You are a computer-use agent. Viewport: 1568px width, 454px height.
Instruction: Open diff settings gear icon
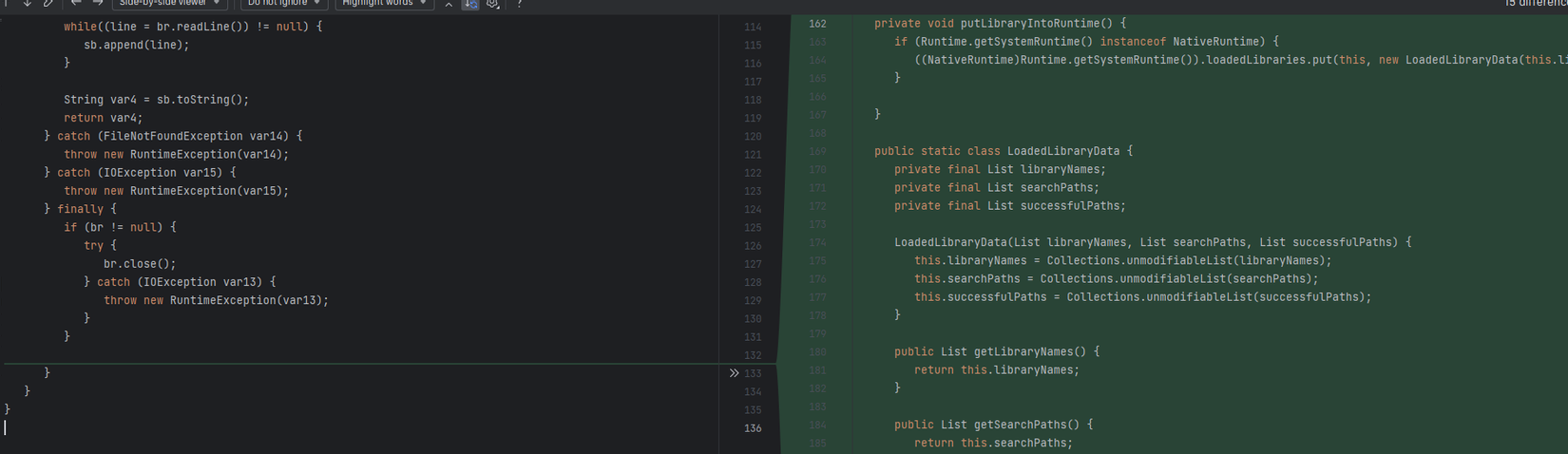492,4
